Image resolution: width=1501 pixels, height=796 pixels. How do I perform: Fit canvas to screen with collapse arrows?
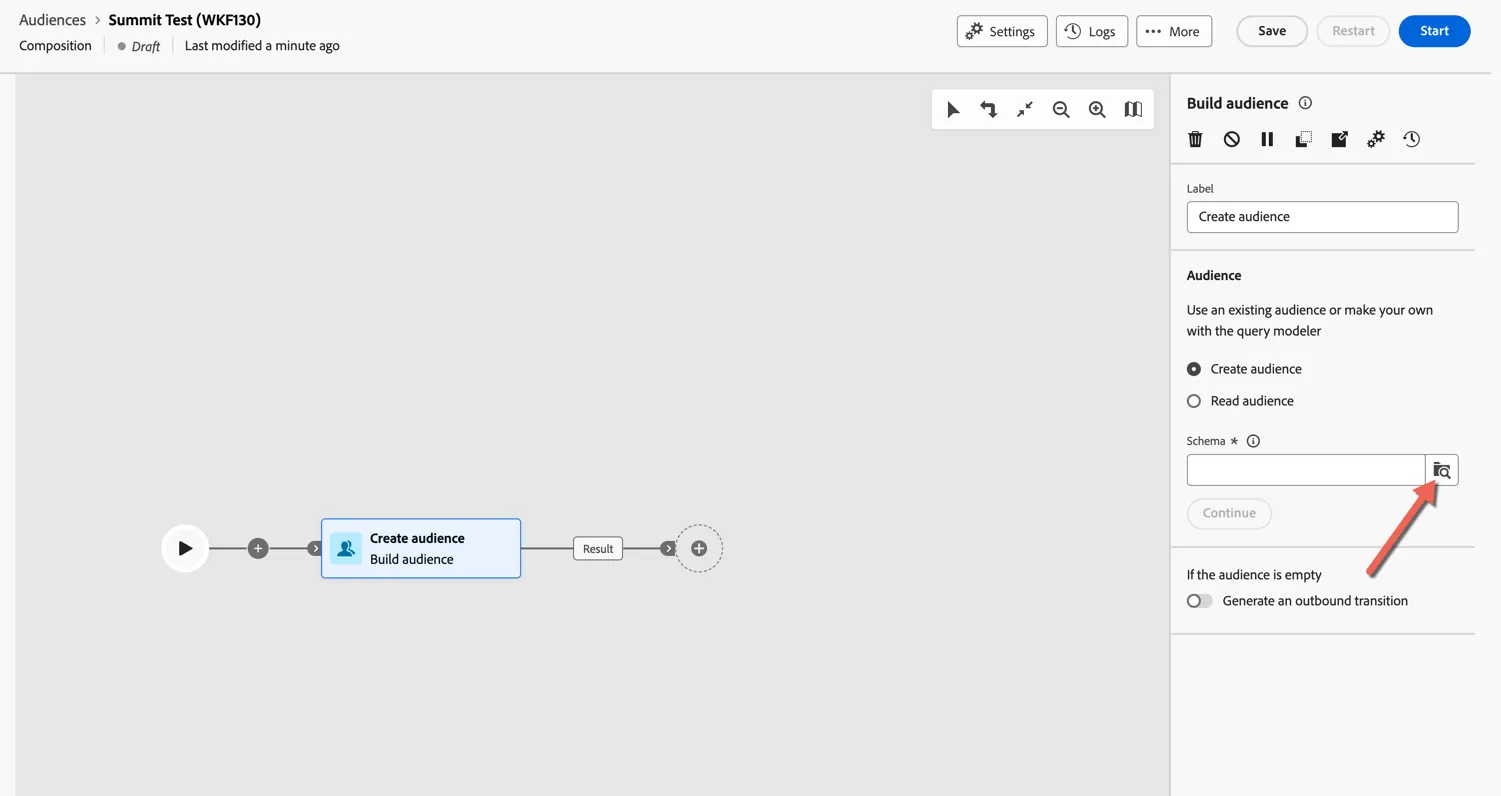[x=1025, y=110]
